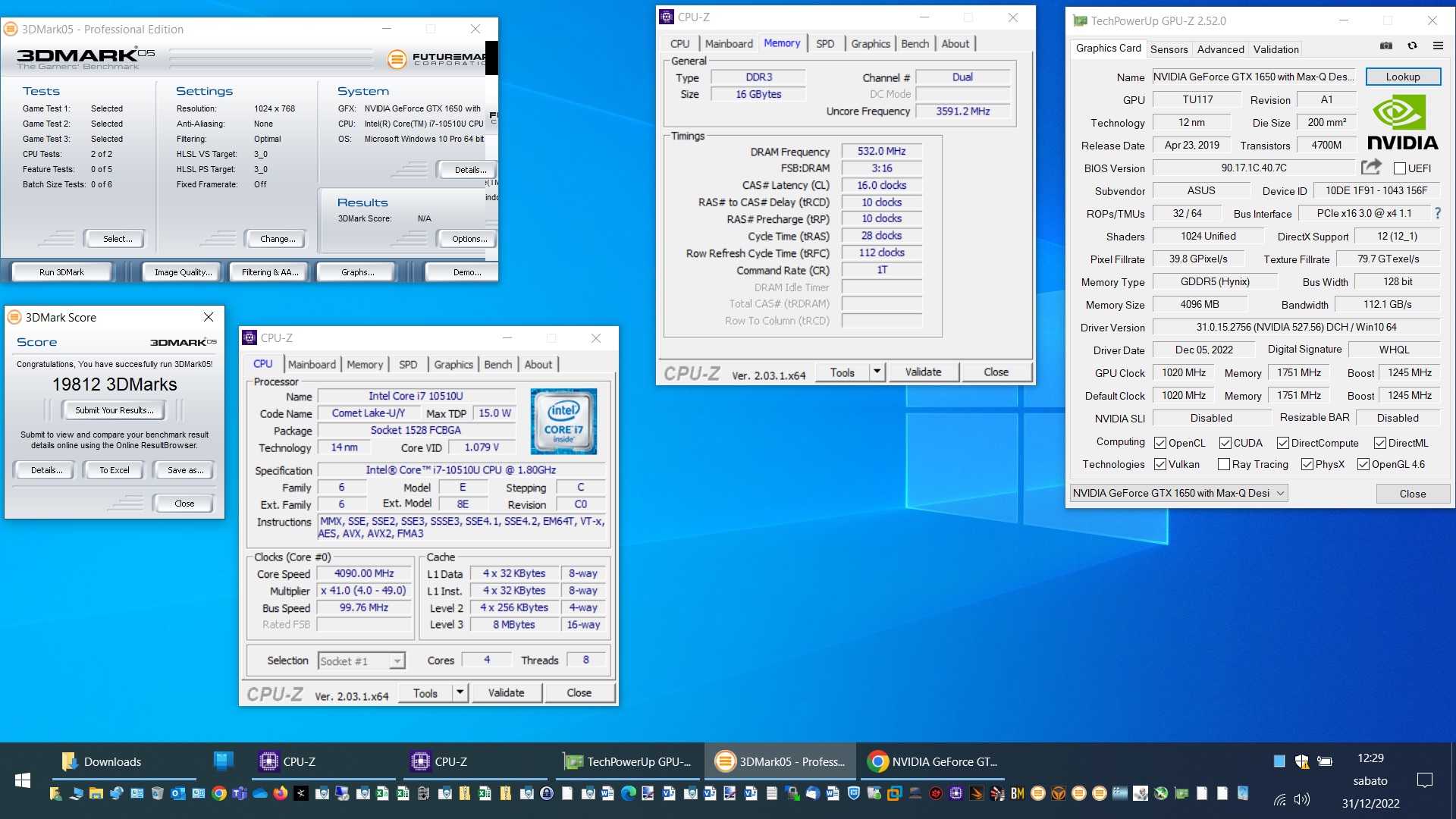Image resolution: width=1456 pixels, height=819 pixels.
Task: Click Validate in CPU-Z Memory window
Action: click(923, 372)
